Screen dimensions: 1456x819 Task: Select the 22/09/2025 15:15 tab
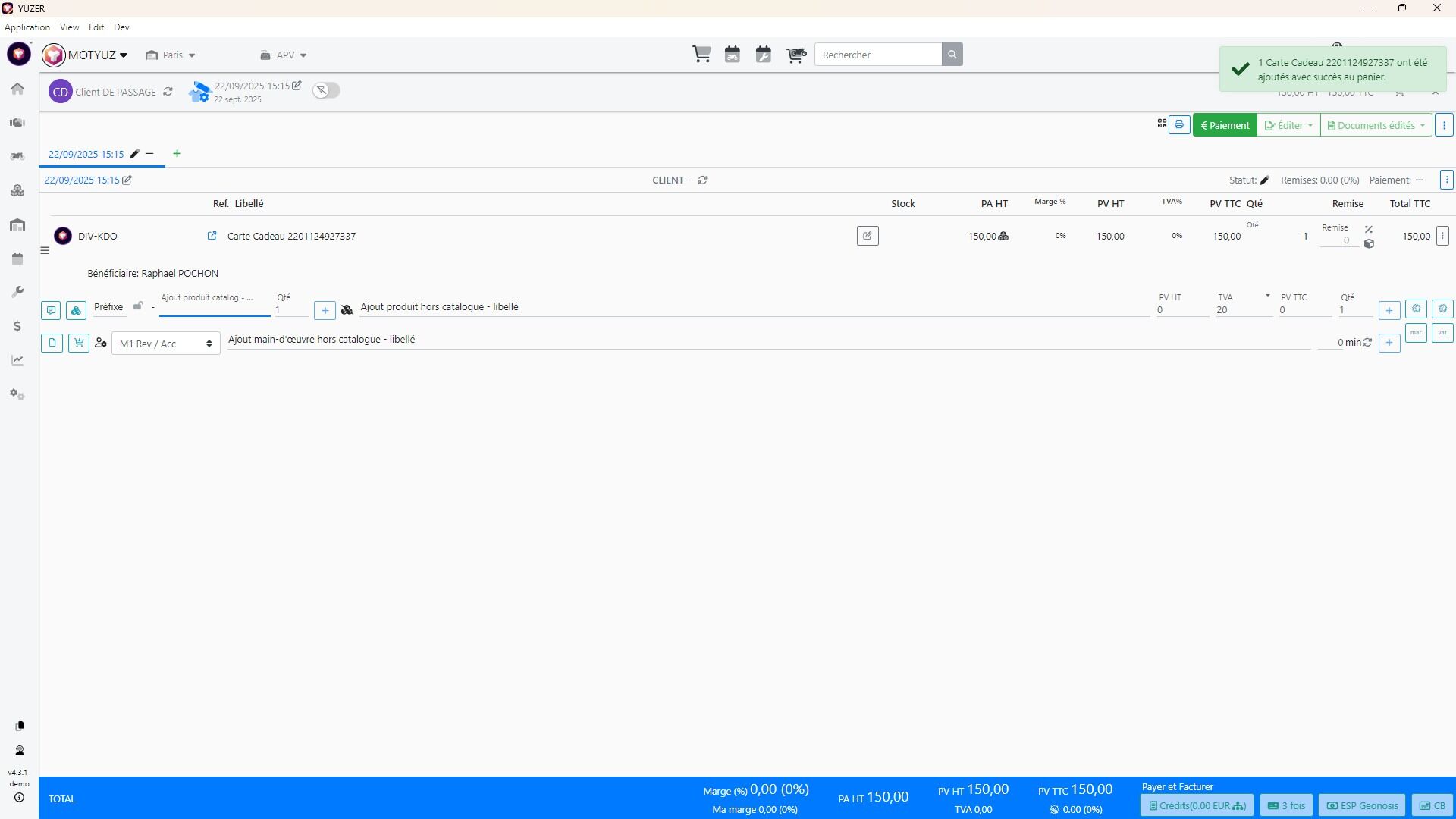tap(86, 154)
